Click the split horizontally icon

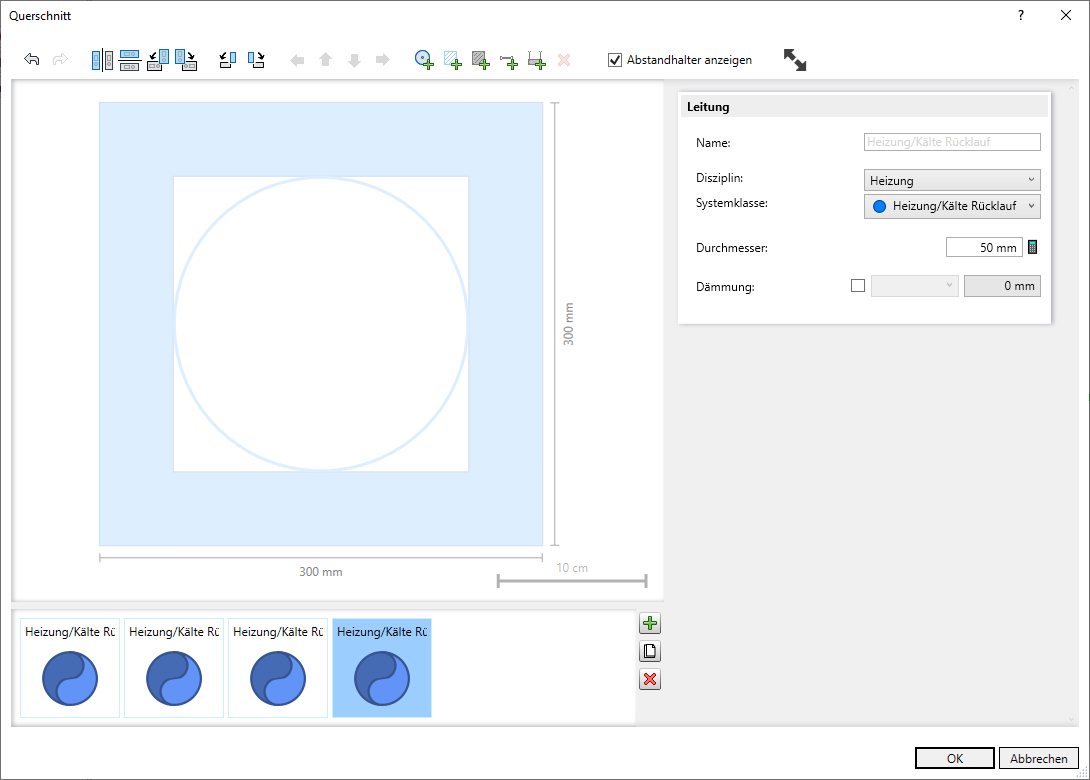click(130, 60)
